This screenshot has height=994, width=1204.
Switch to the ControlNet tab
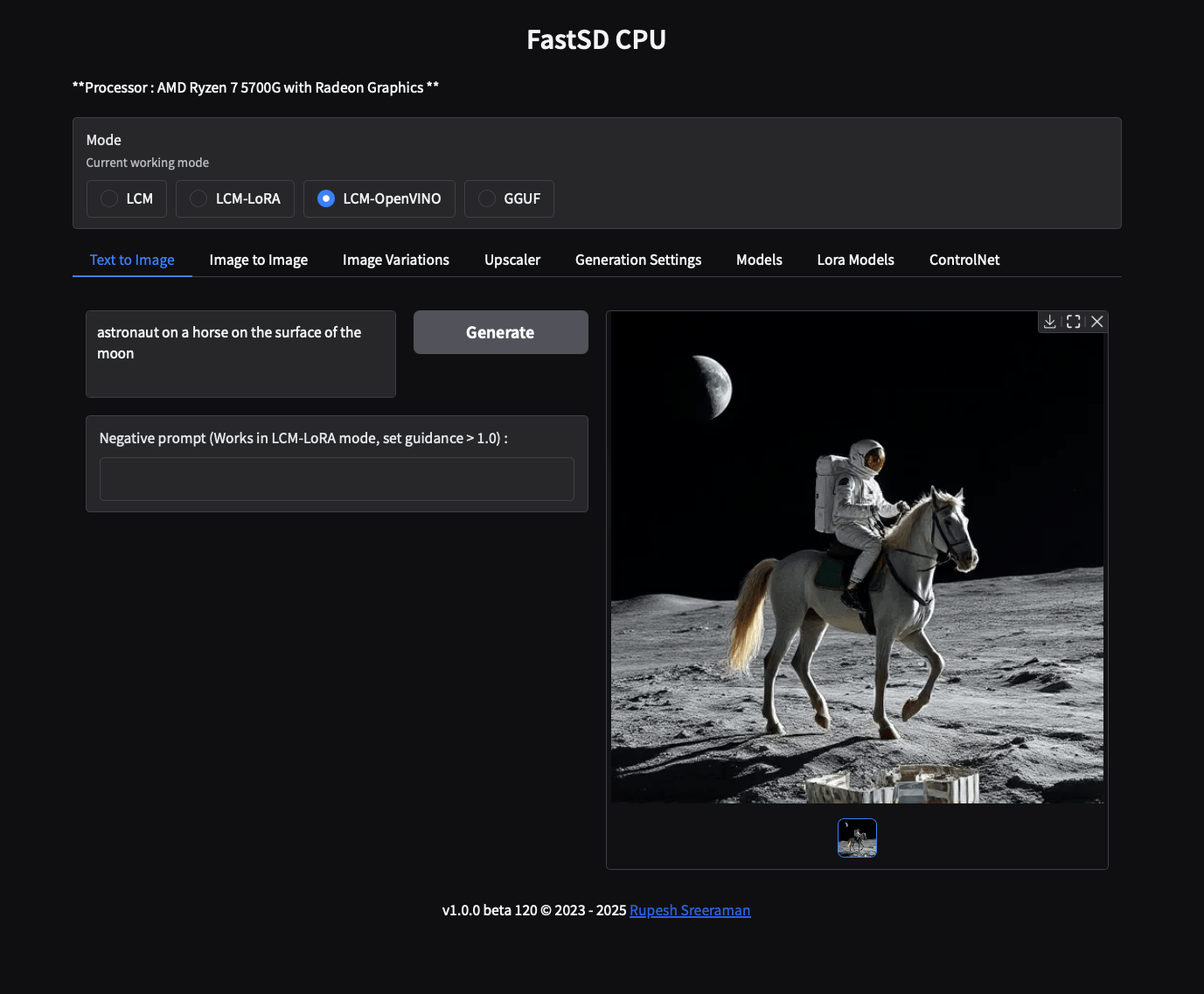964,260
